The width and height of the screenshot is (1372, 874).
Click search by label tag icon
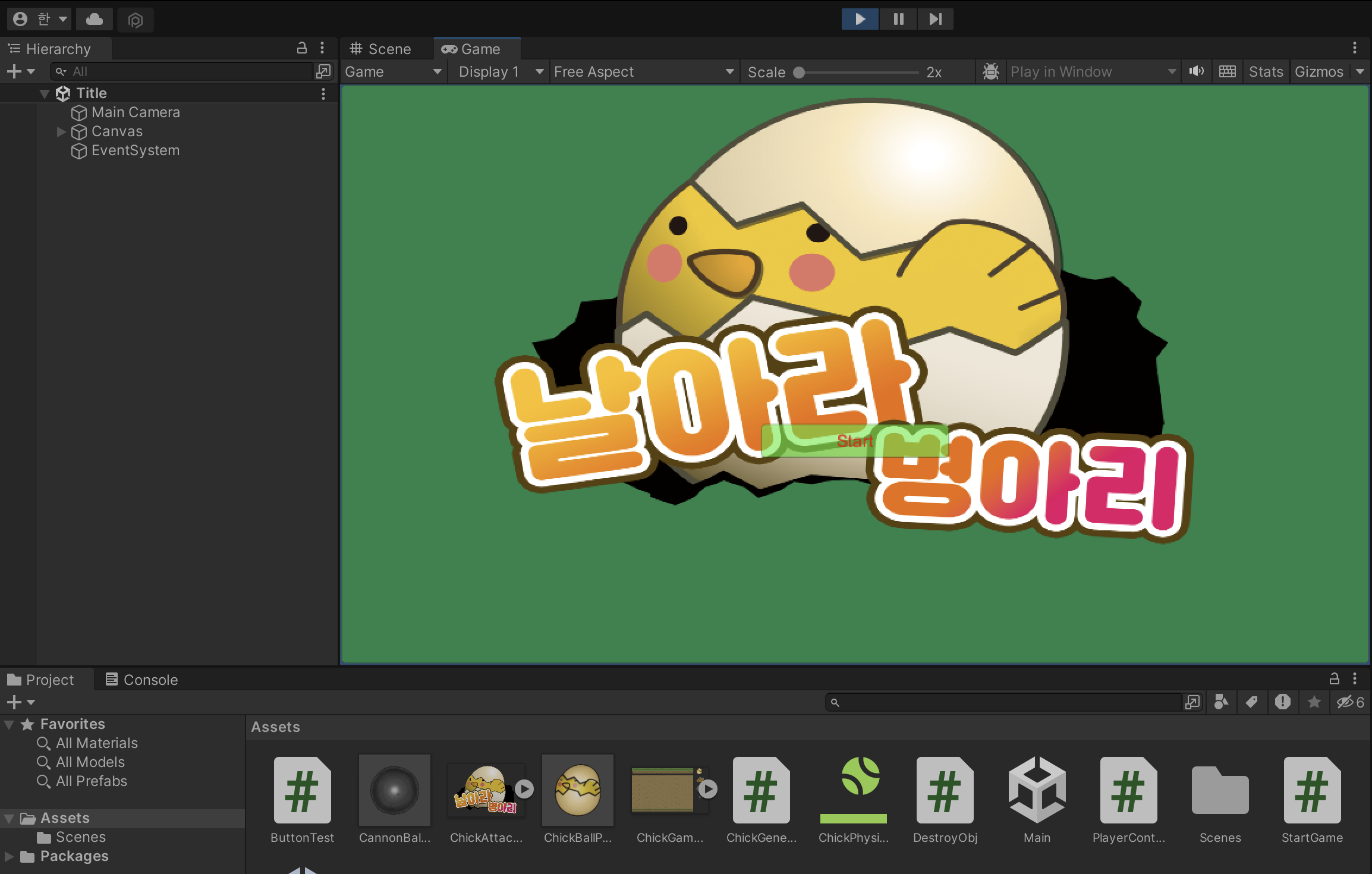(x=1251, y=702)
